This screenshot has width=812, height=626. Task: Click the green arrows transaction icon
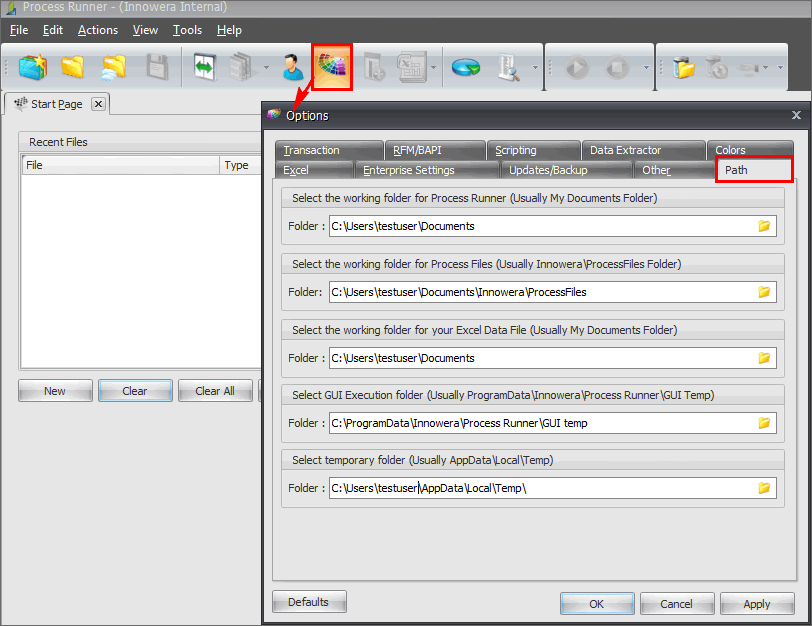point(205,67)
